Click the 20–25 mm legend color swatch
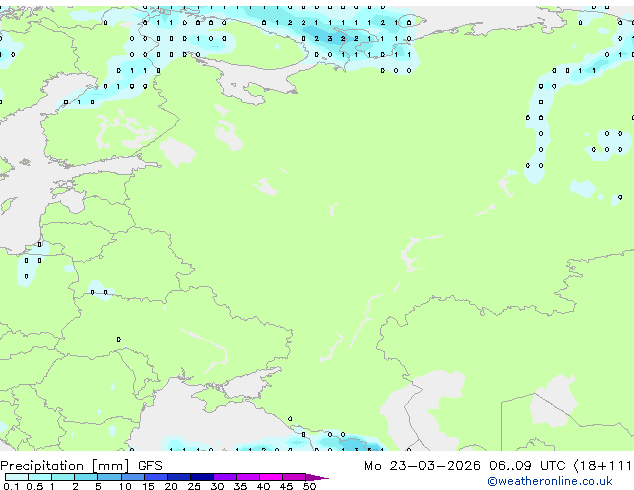This screenshot has height=490, width=634. (x=179, y=477)
